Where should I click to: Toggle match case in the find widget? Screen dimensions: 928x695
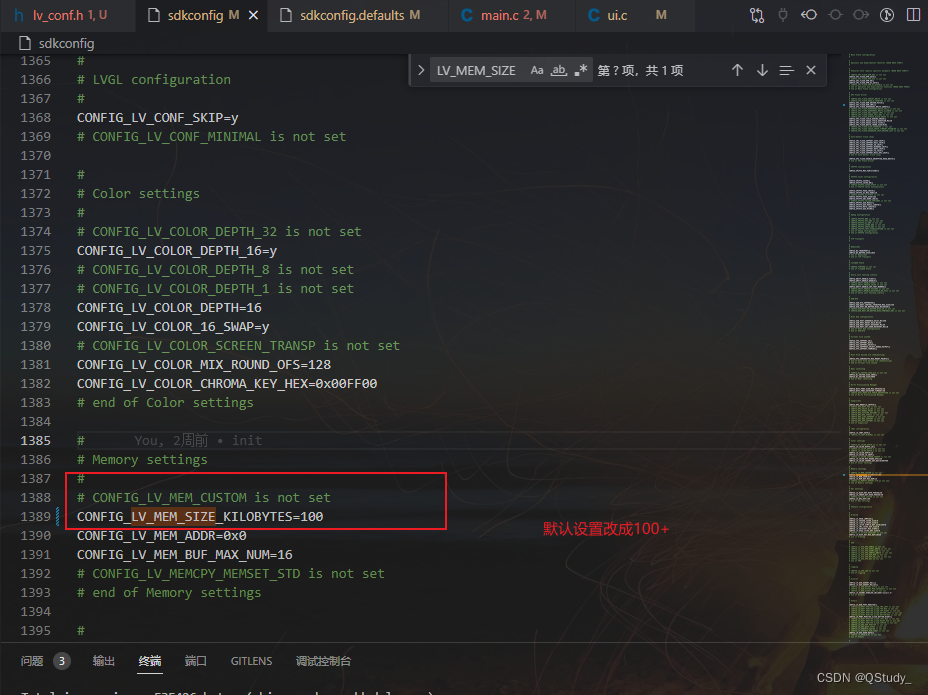[x=536, y=70]
